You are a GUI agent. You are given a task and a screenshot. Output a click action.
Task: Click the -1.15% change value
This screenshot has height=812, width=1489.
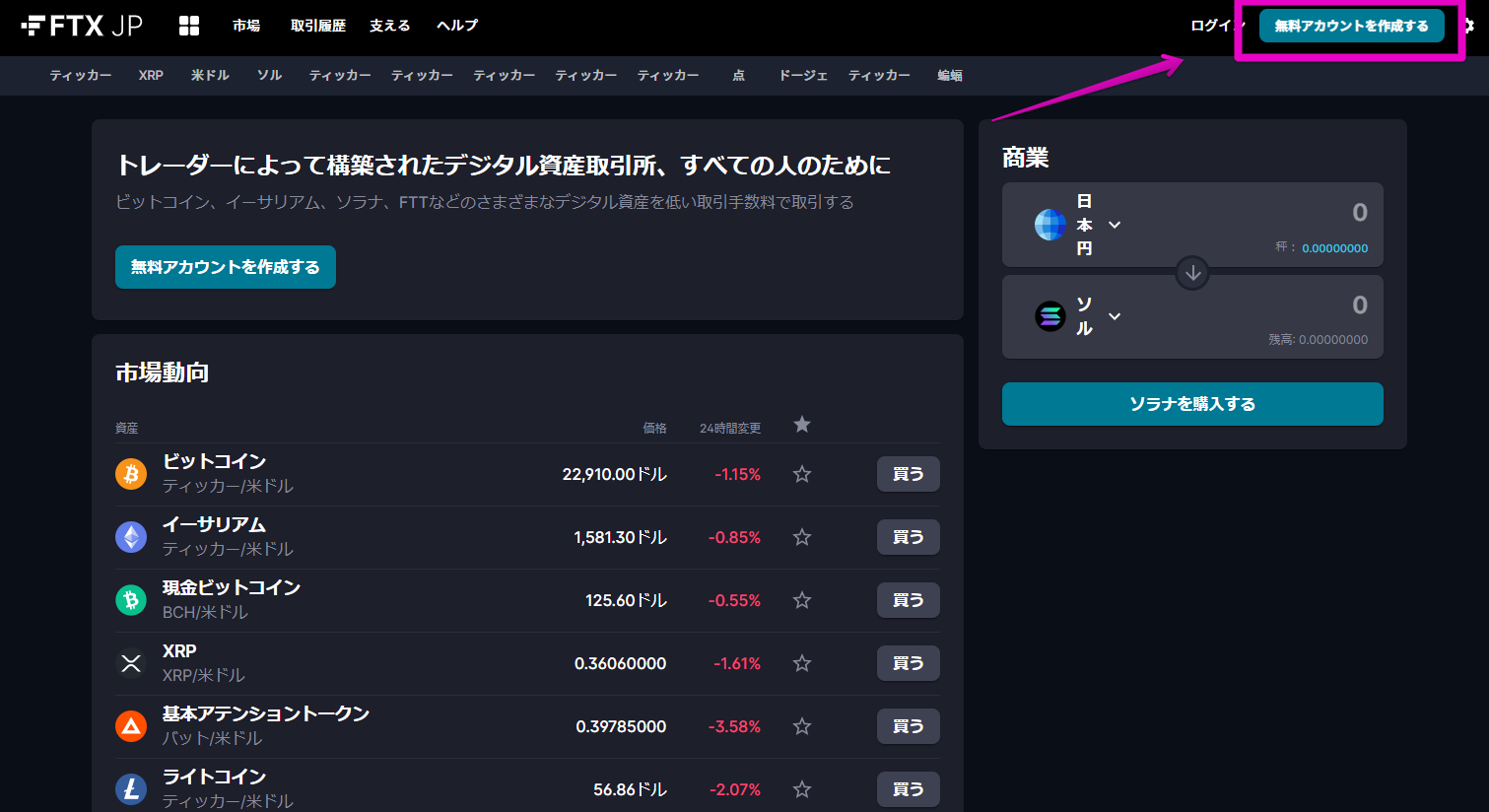click(x=738, y=474)
